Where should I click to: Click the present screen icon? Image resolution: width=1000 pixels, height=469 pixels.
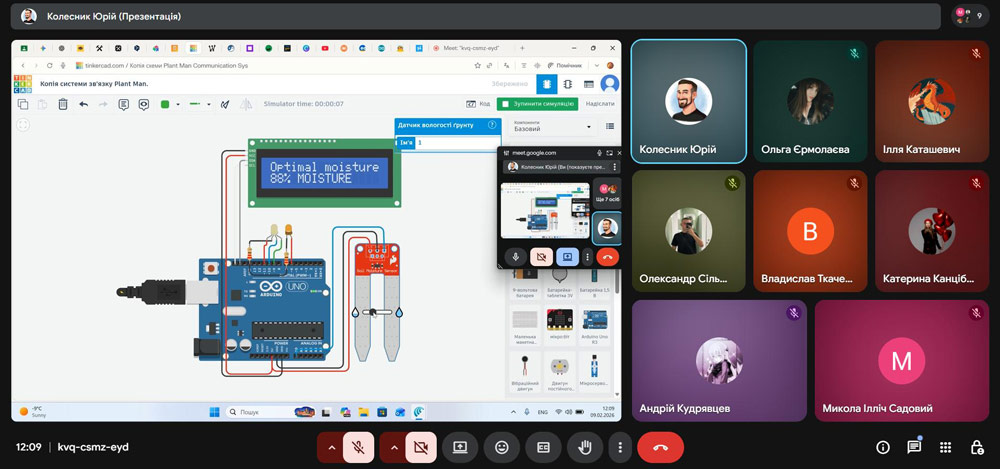point(460,447)
